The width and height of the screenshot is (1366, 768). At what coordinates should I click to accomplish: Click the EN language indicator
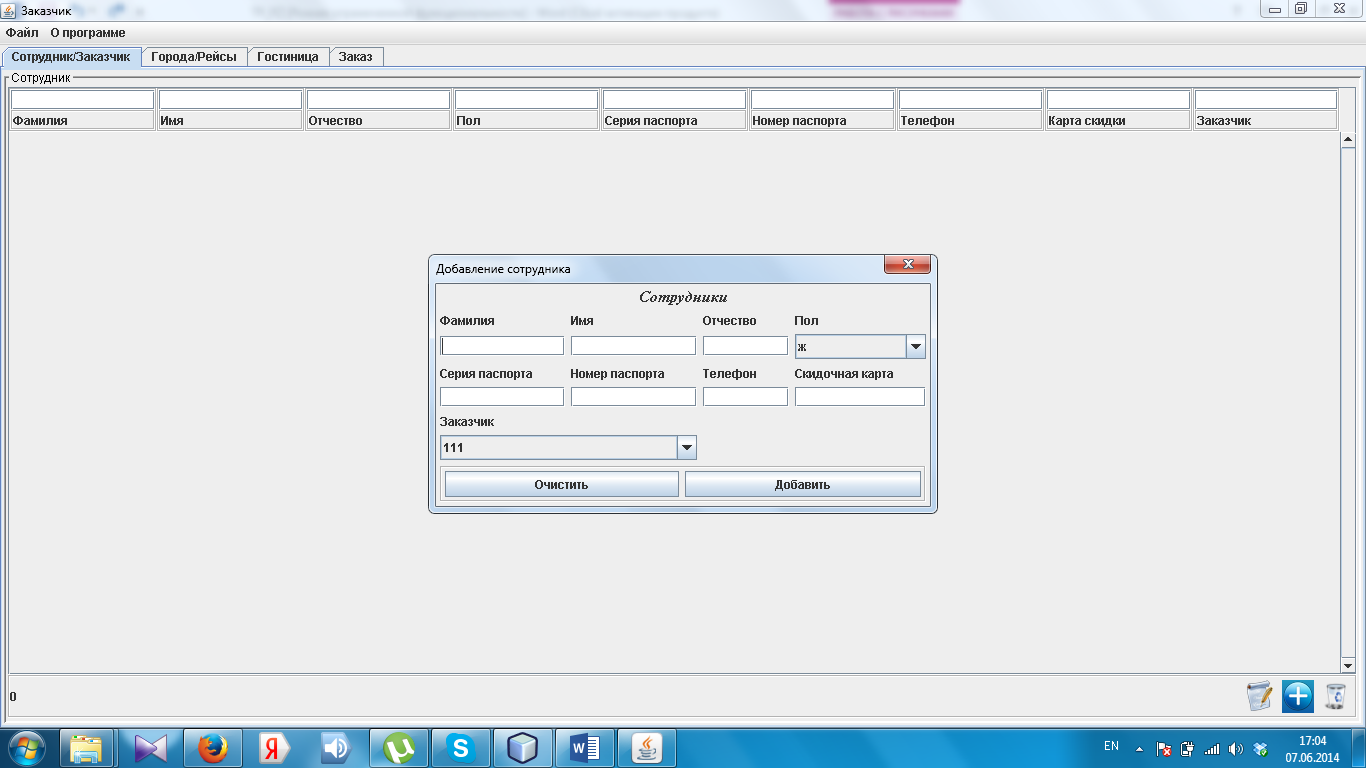(1111, 747)
